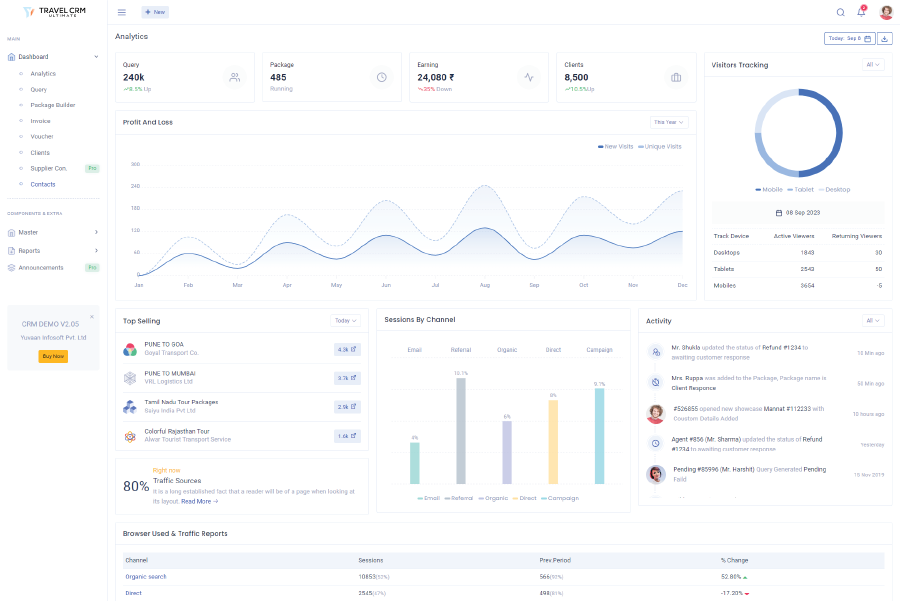Select Invoice from the sidebar menu

tap(40, 121)
